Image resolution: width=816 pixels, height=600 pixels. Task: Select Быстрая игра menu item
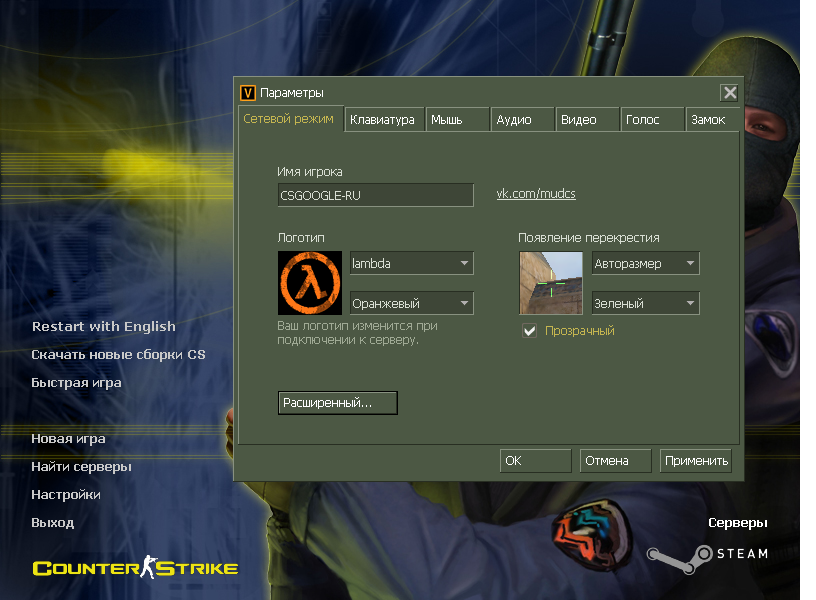(x=76, y=382)
